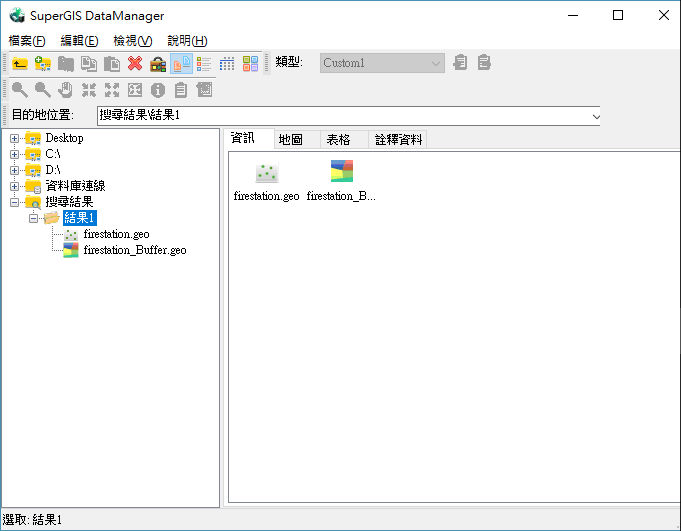Screen dimensions: 681x531
Task: Select the pan hand tool
Action: click(x=66, y=90)
